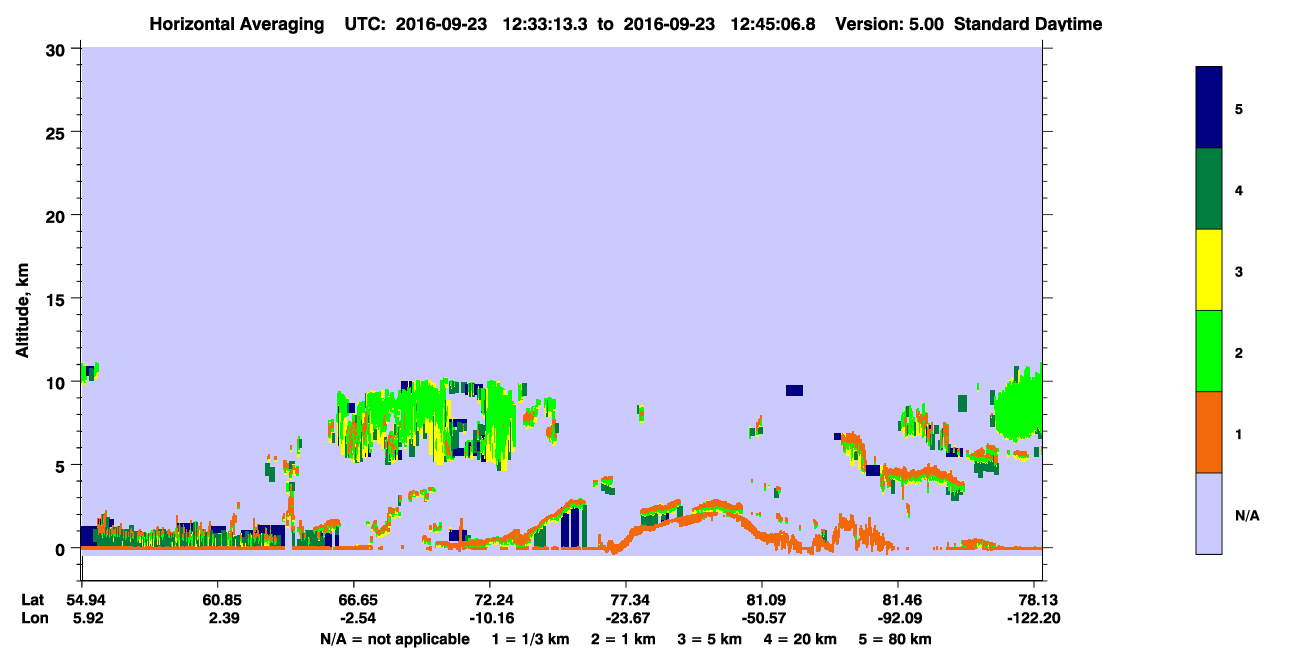Click the 'Lon' row label

33,618
